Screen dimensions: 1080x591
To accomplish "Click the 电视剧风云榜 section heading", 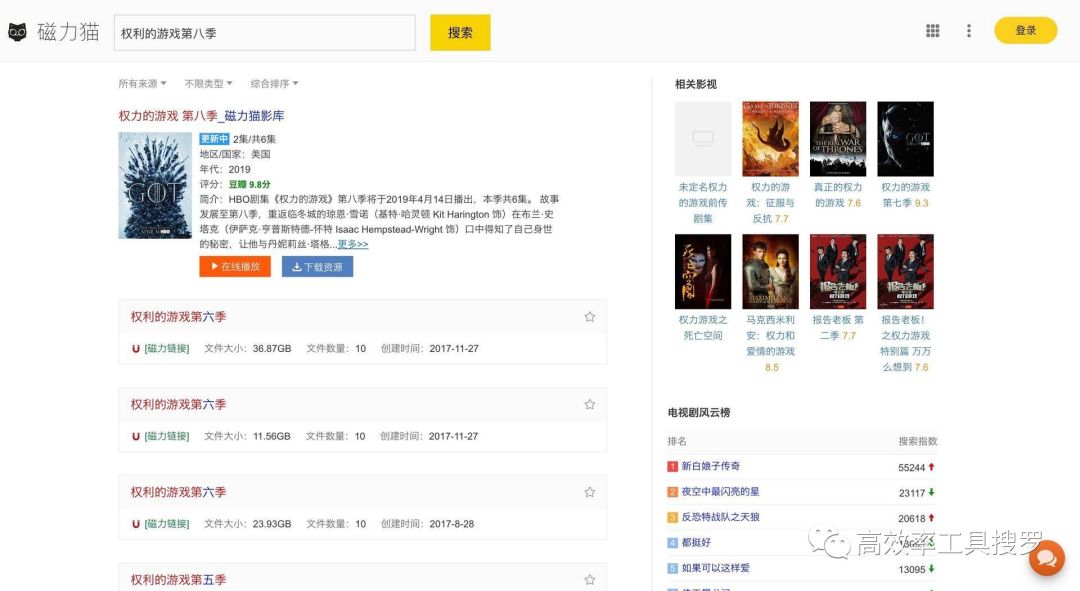I will click(698, 413).
